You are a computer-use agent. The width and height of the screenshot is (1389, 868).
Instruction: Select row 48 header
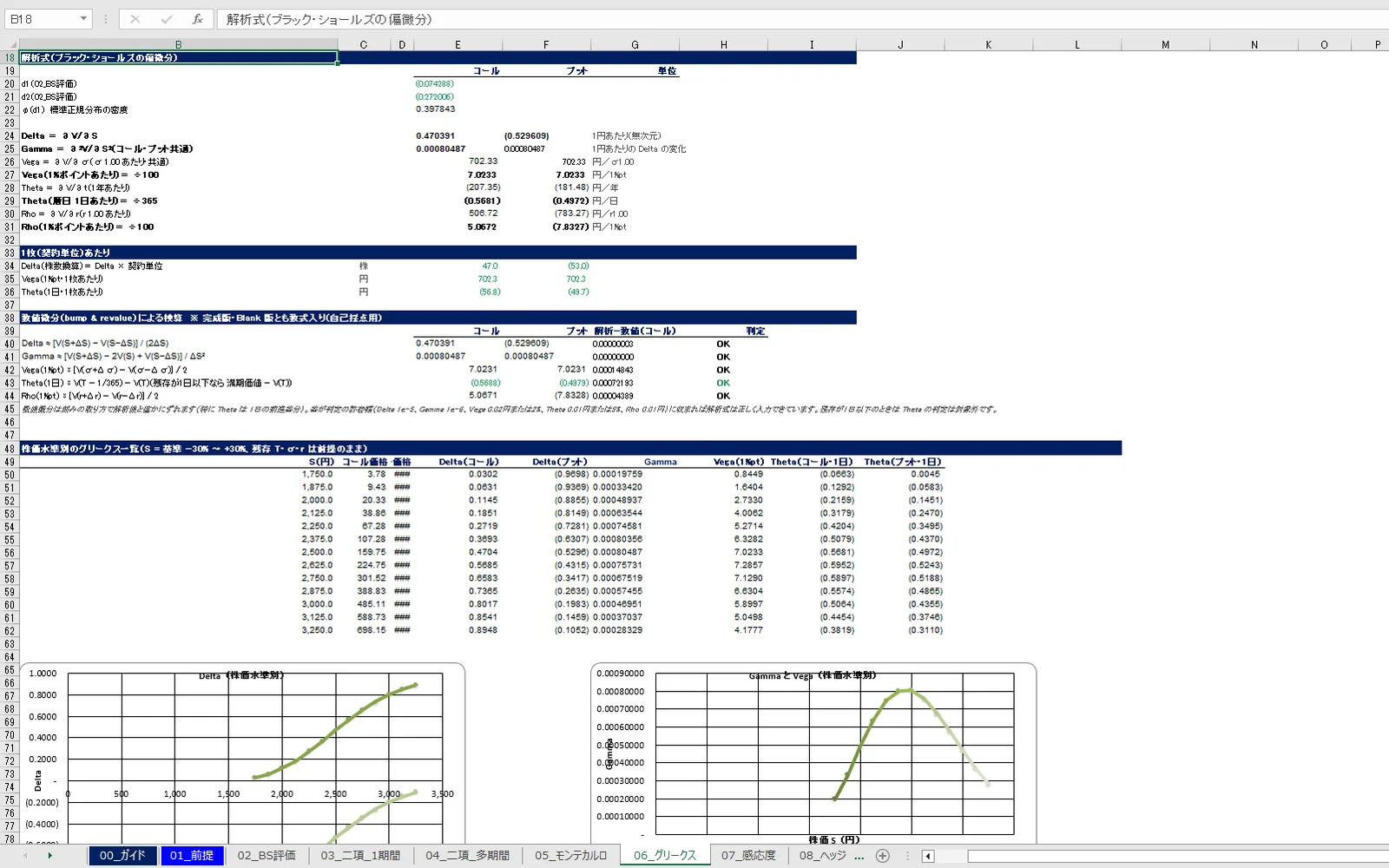pyautogui.click(x=10, y=449)
